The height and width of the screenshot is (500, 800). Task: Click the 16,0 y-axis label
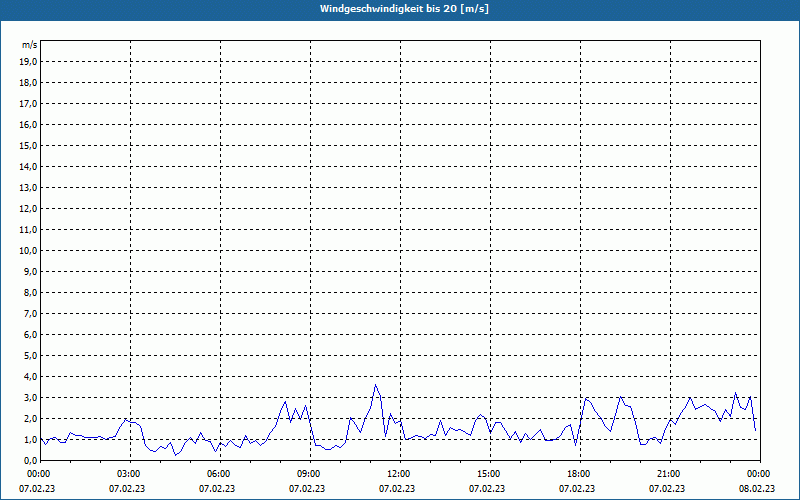pyautogui.click(x=28, y=124)
